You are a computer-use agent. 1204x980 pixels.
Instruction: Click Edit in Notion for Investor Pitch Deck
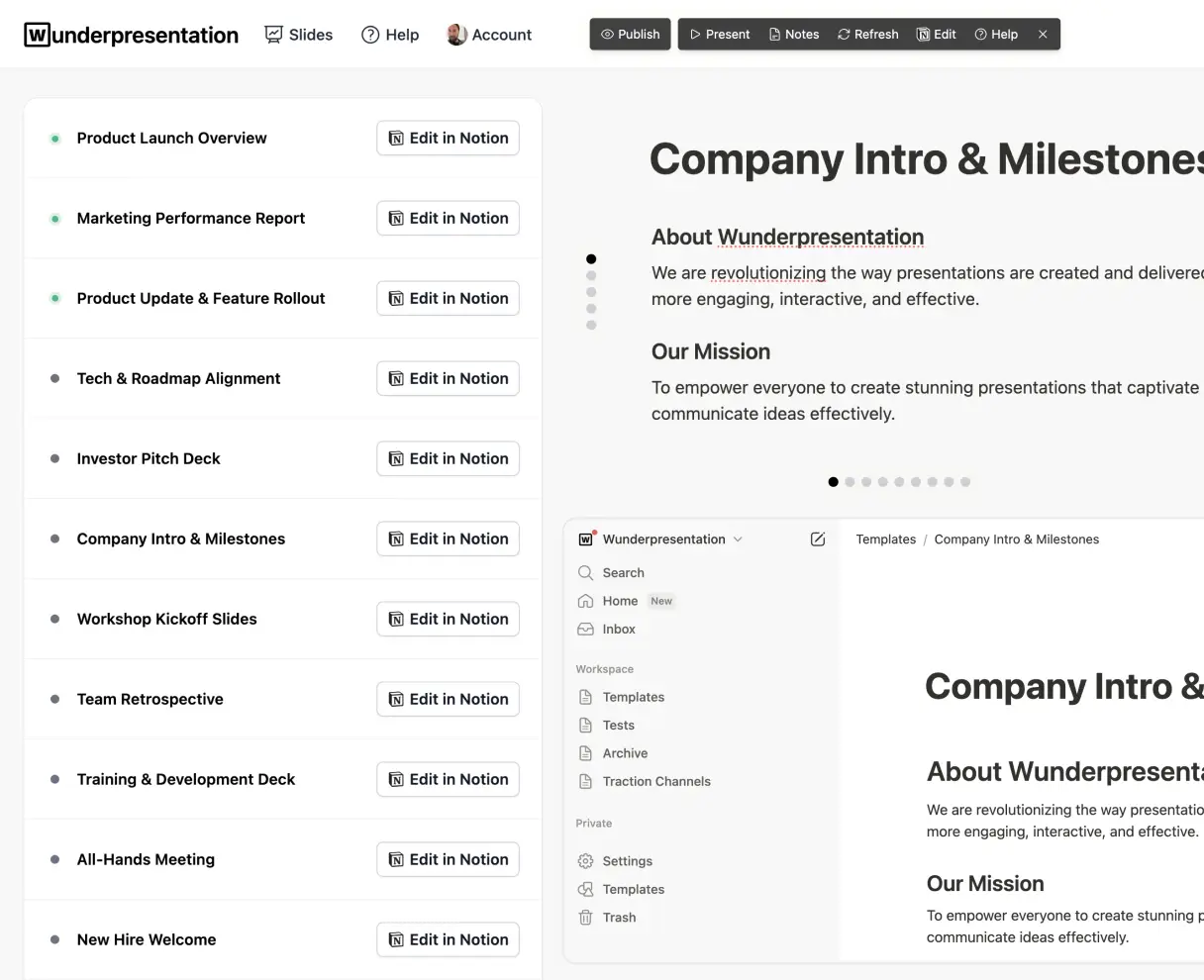click(448, 459)
